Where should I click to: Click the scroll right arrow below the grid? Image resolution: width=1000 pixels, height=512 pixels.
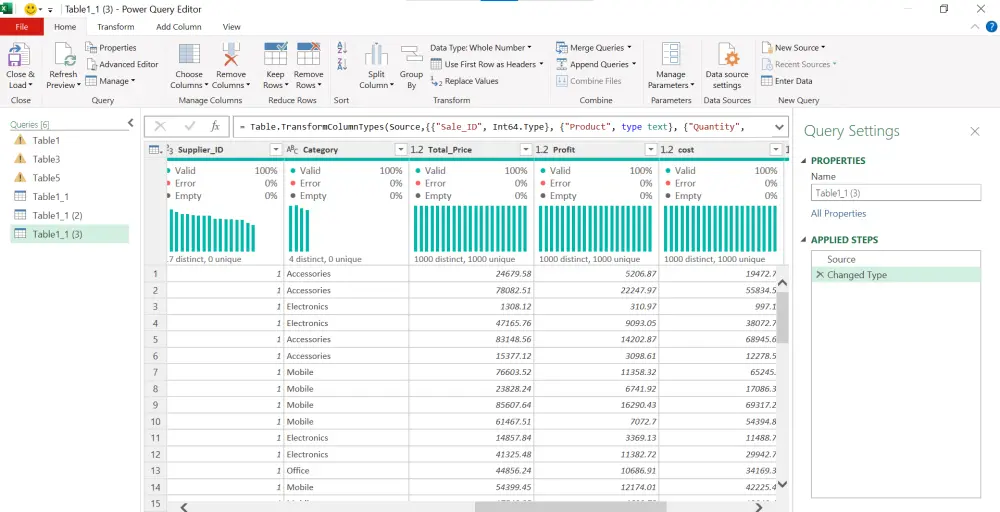(x=759, y=507)
